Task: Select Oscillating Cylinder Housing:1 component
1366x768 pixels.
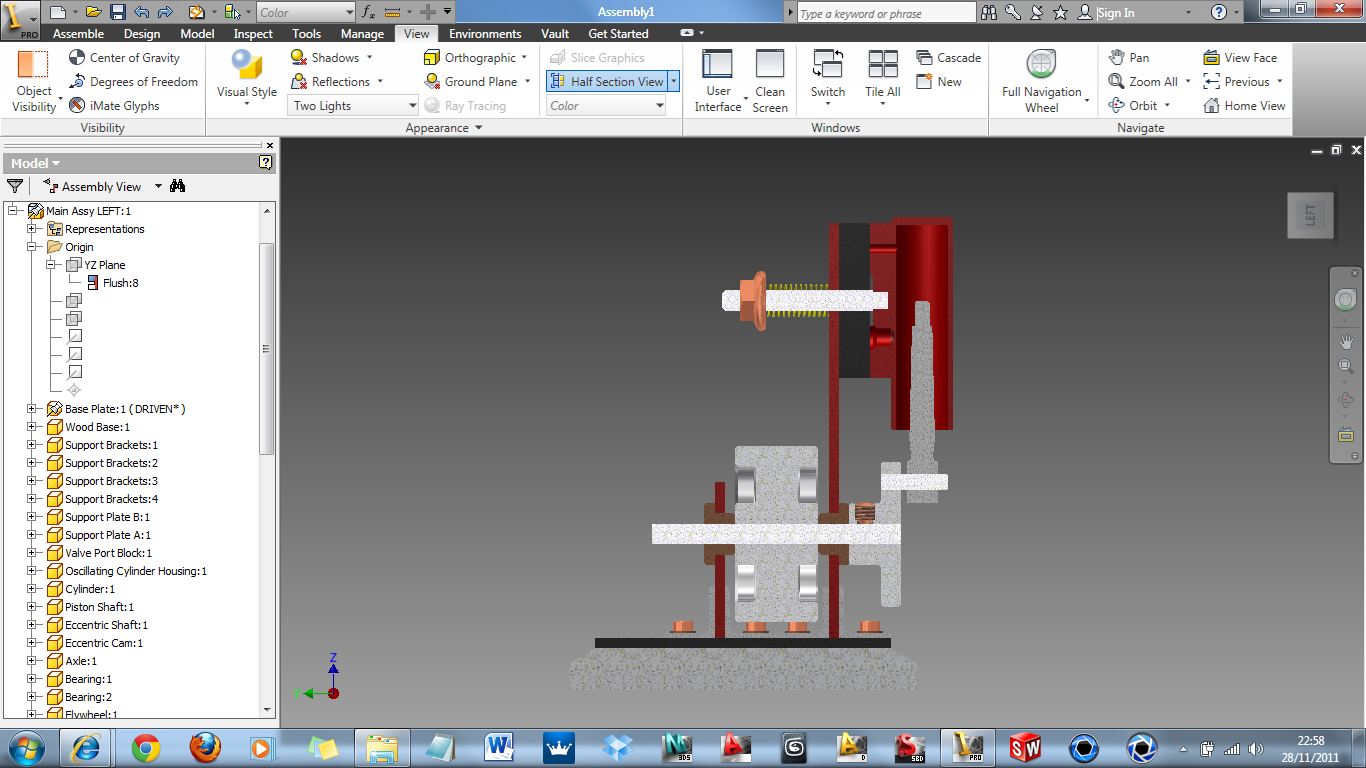Action: pyautogui.click(x=136, y=571)
